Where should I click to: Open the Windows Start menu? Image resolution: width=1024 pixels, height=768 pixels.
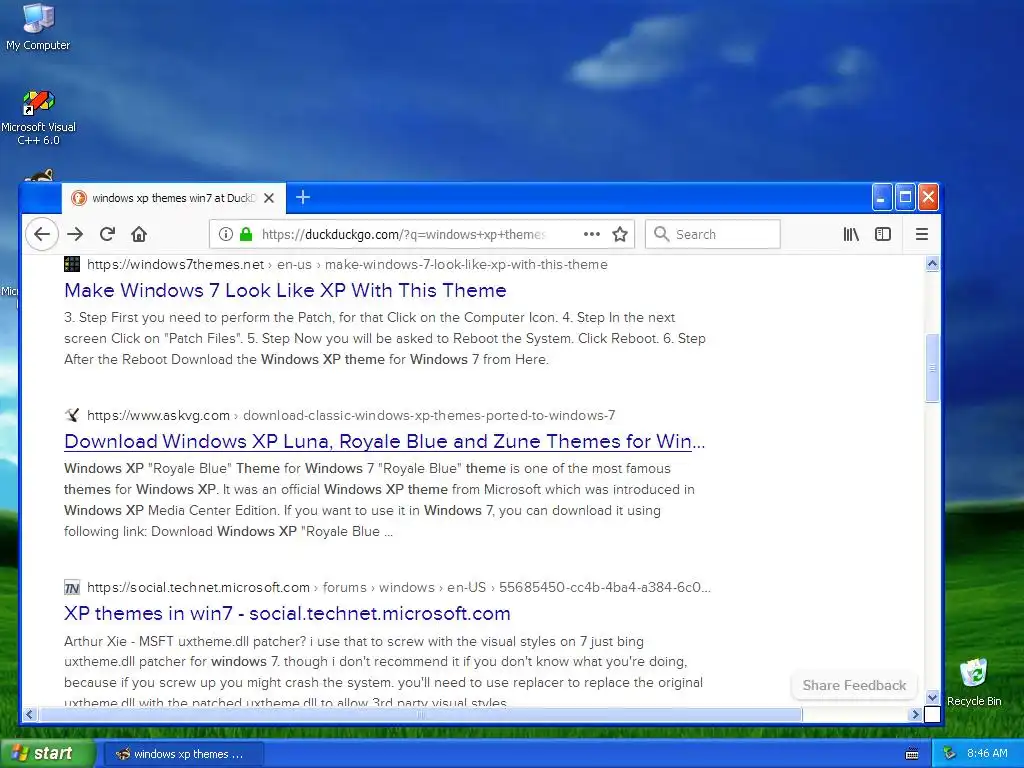[48, 754]
